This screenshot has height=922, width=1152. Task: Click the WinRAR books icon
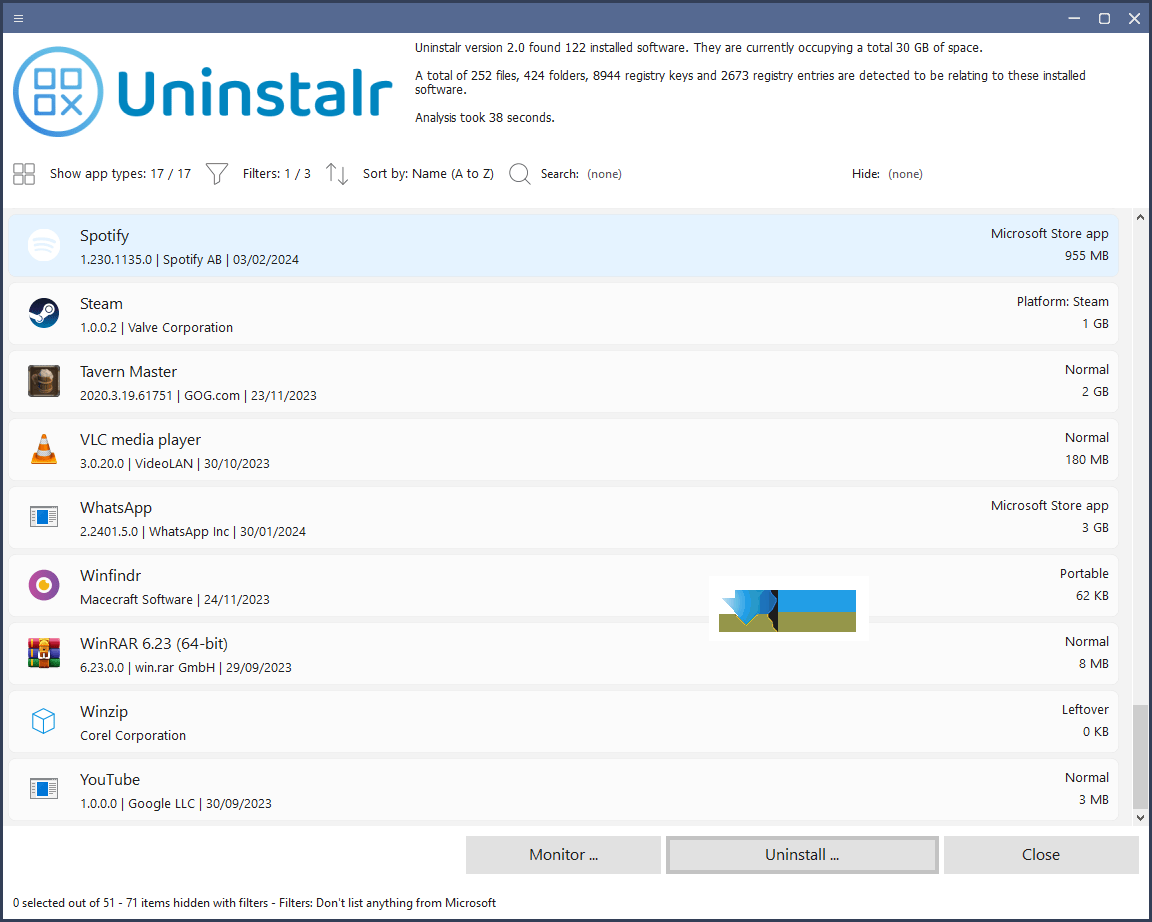[x=44, y=653]
